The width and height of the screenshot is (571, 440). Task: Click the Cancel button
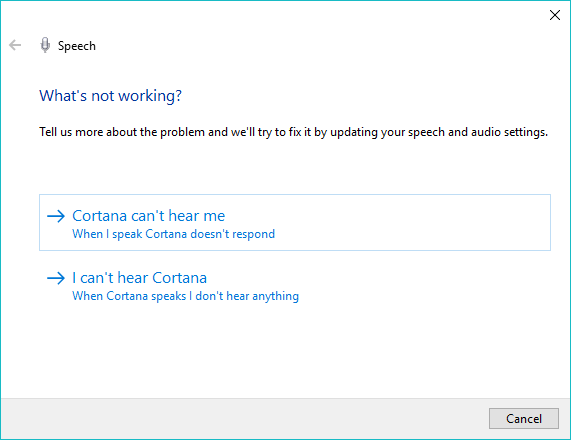click(x=524, y=419)
